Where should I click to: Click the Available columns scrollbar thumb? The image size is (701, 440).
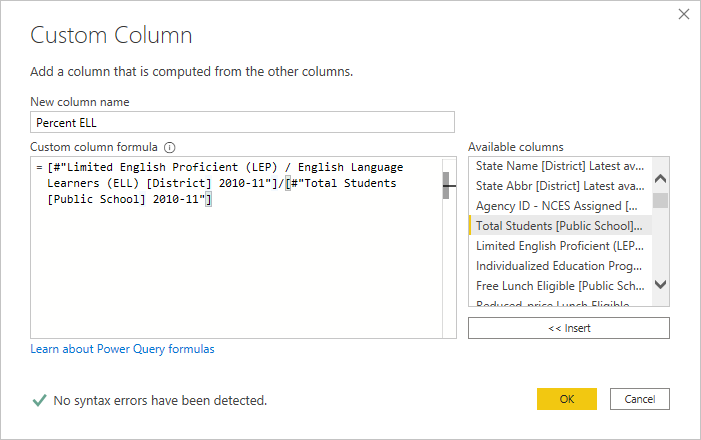click(660, 200)
